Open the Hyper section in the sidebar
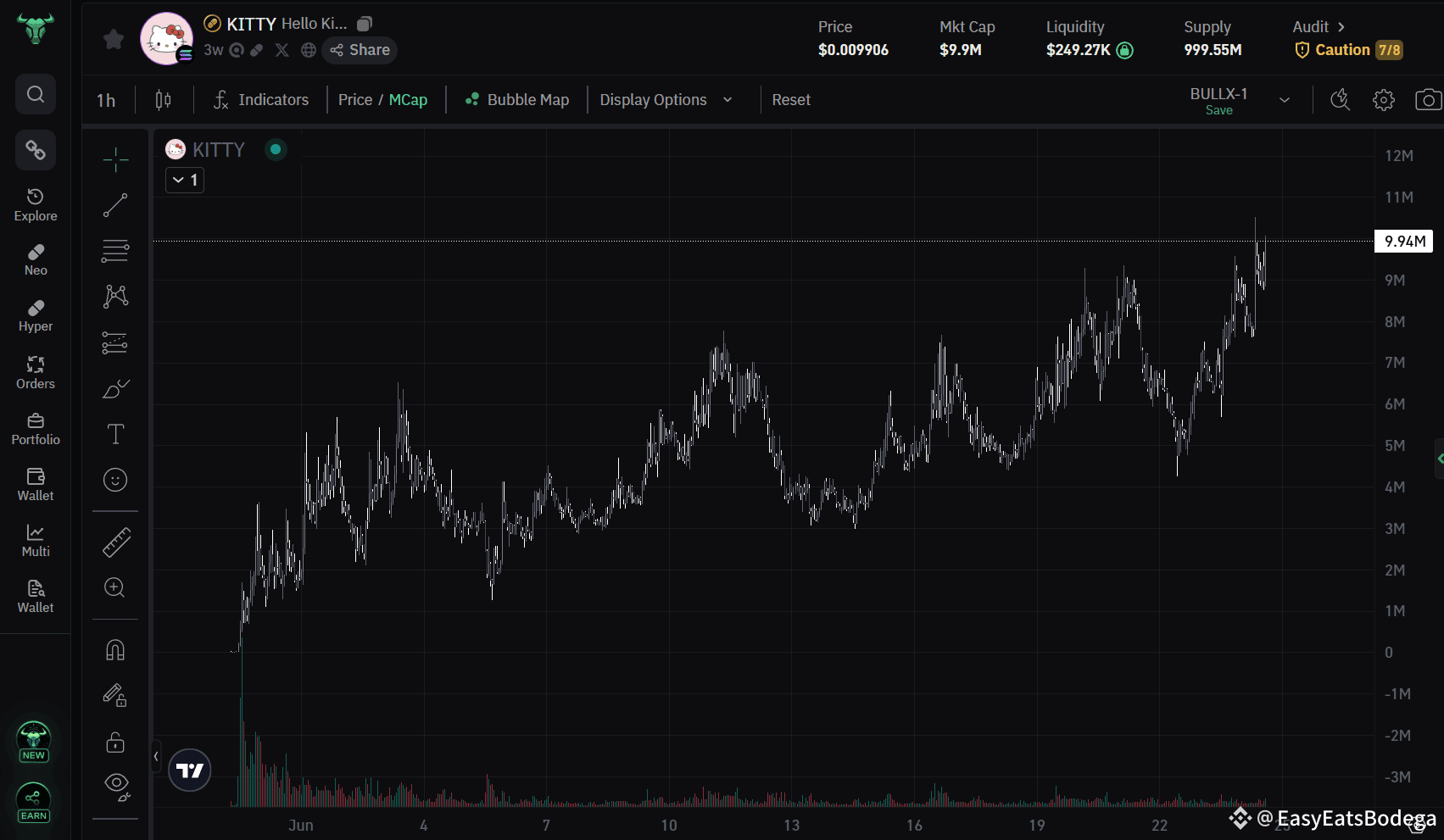The width and height of the screenshot is (1444, 840). (36, 316)
